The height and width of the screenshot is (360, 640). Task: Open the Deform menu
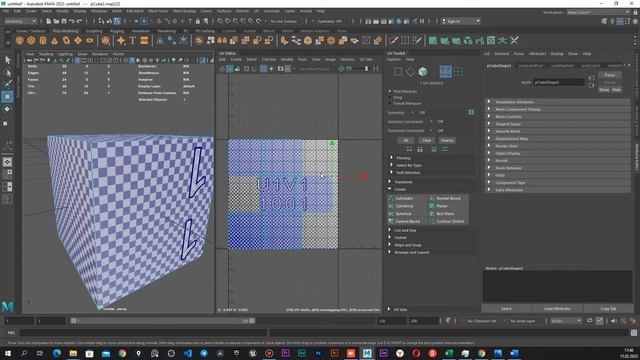242,11
